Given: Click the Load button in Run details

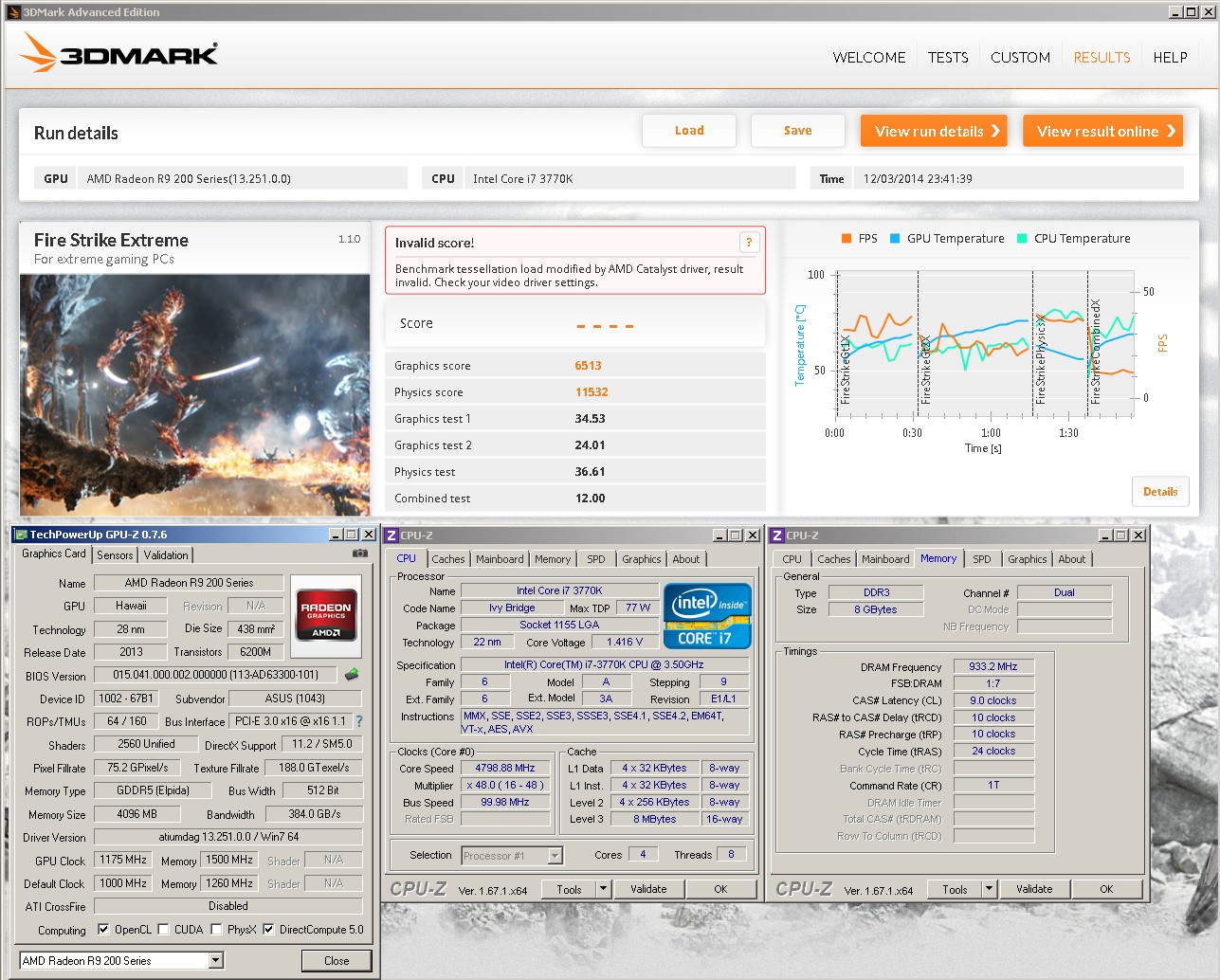Looking at the screenshot, I should click(689, 131).
